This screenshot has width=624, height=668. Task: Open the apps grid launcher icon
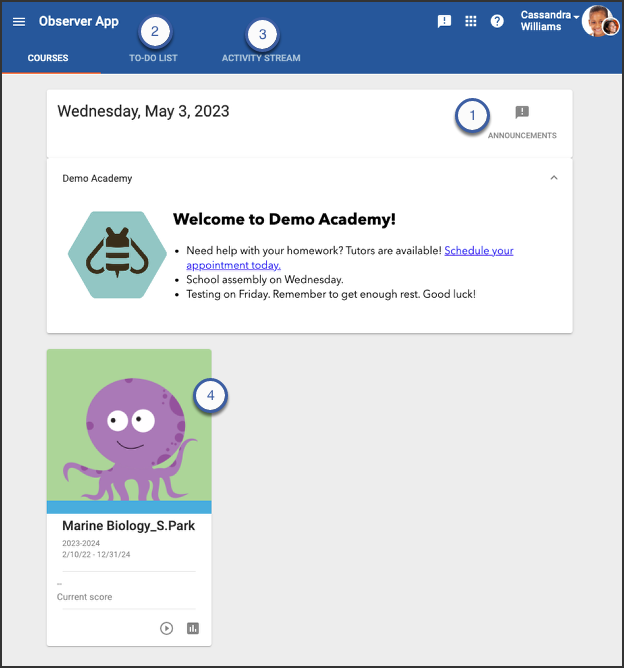[471, 21]
